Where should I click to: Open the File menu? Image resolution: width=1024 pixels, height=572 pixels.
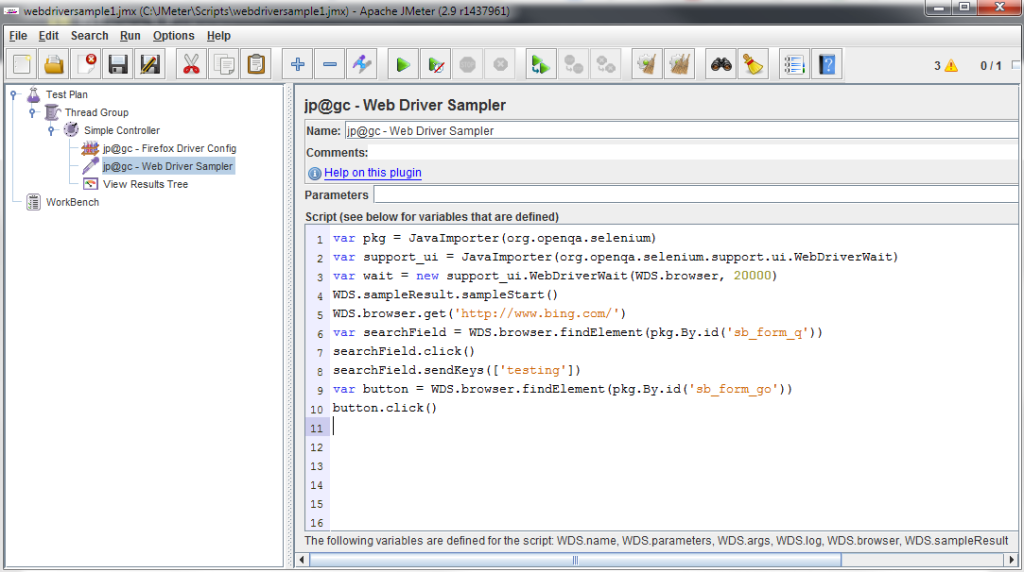18,36
